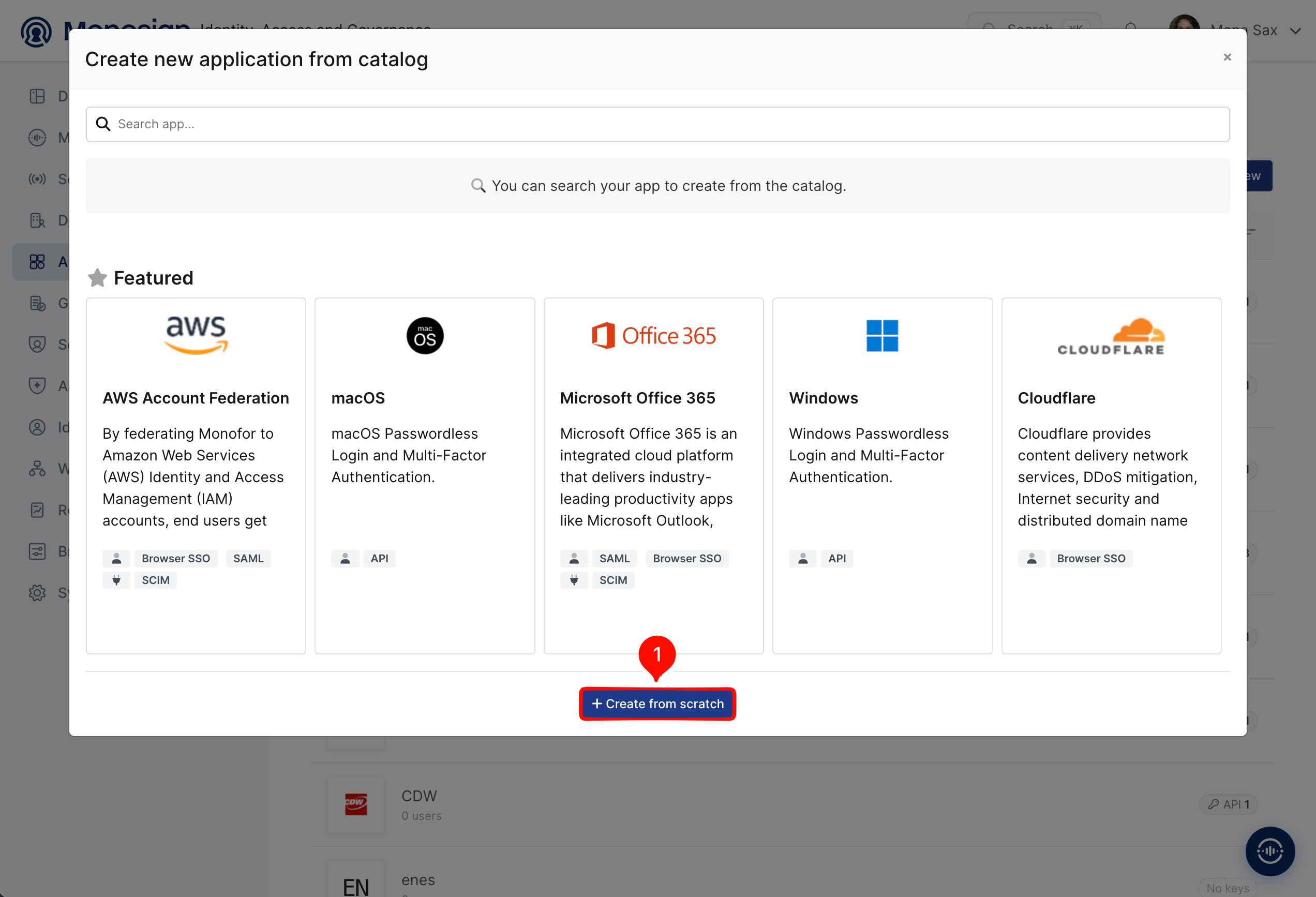Choose the Microsoft Office 365 card
This screenshot has width=1316, height=897.
pyautogui.click(x=653, y=476)
